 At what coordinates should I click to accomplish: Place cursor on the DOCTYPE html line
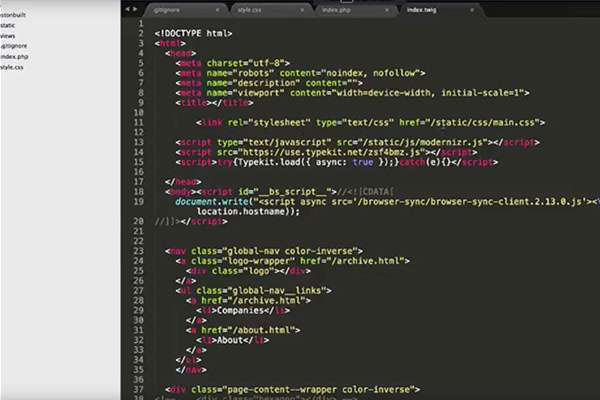point(193,34)
